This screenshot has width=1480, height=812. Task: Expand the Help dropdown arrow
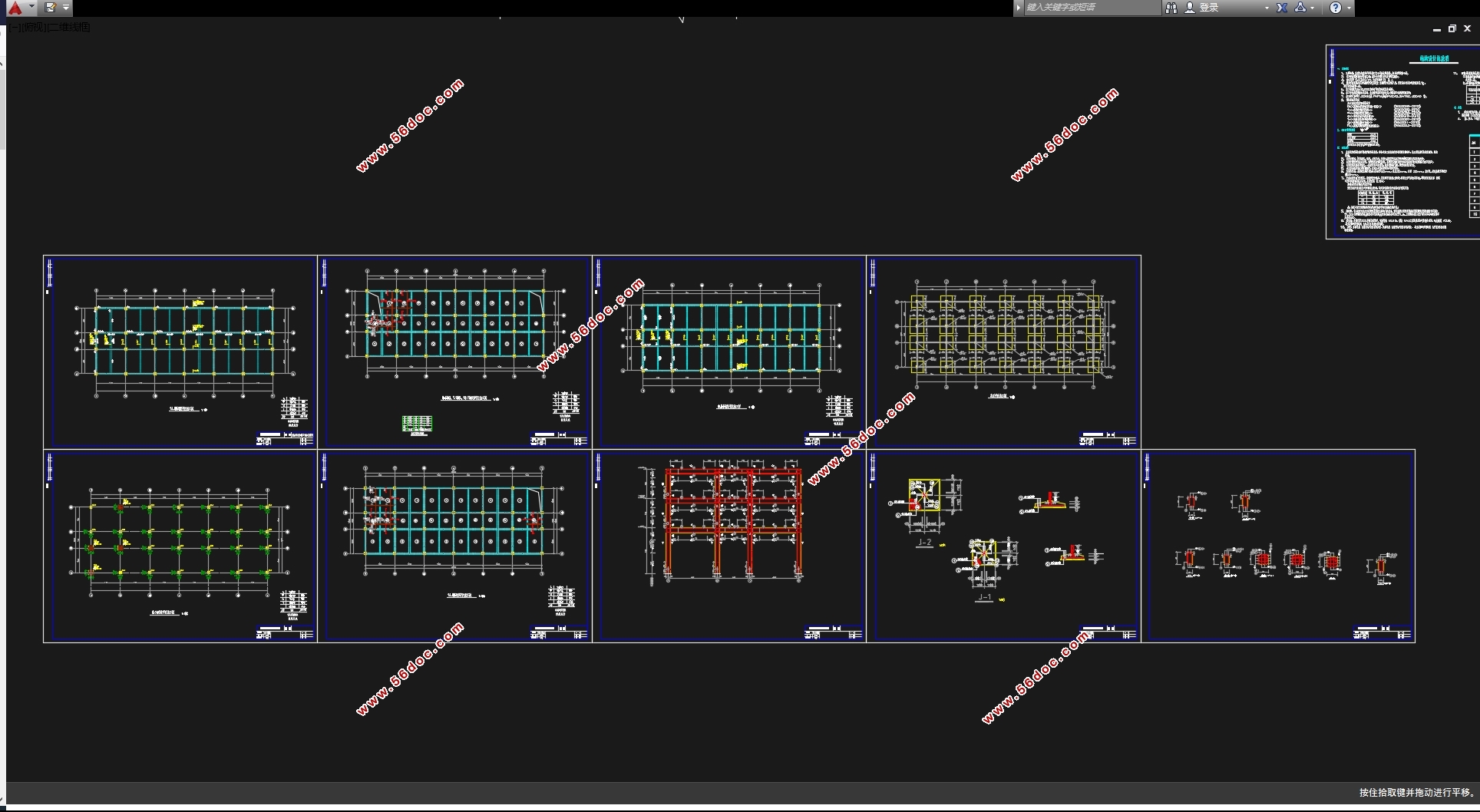1349,8
